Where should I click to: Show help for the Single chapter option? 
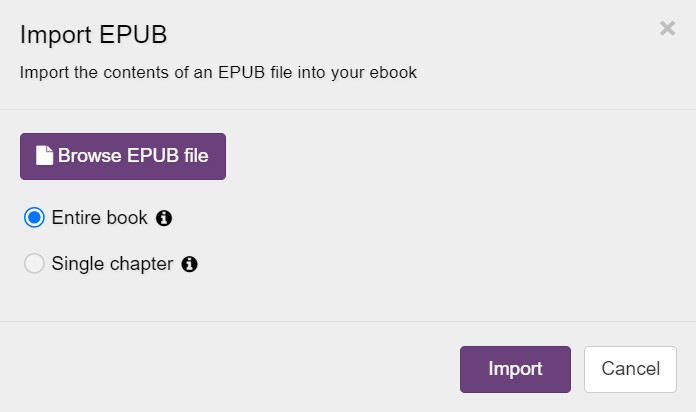(x=190, y=265)
